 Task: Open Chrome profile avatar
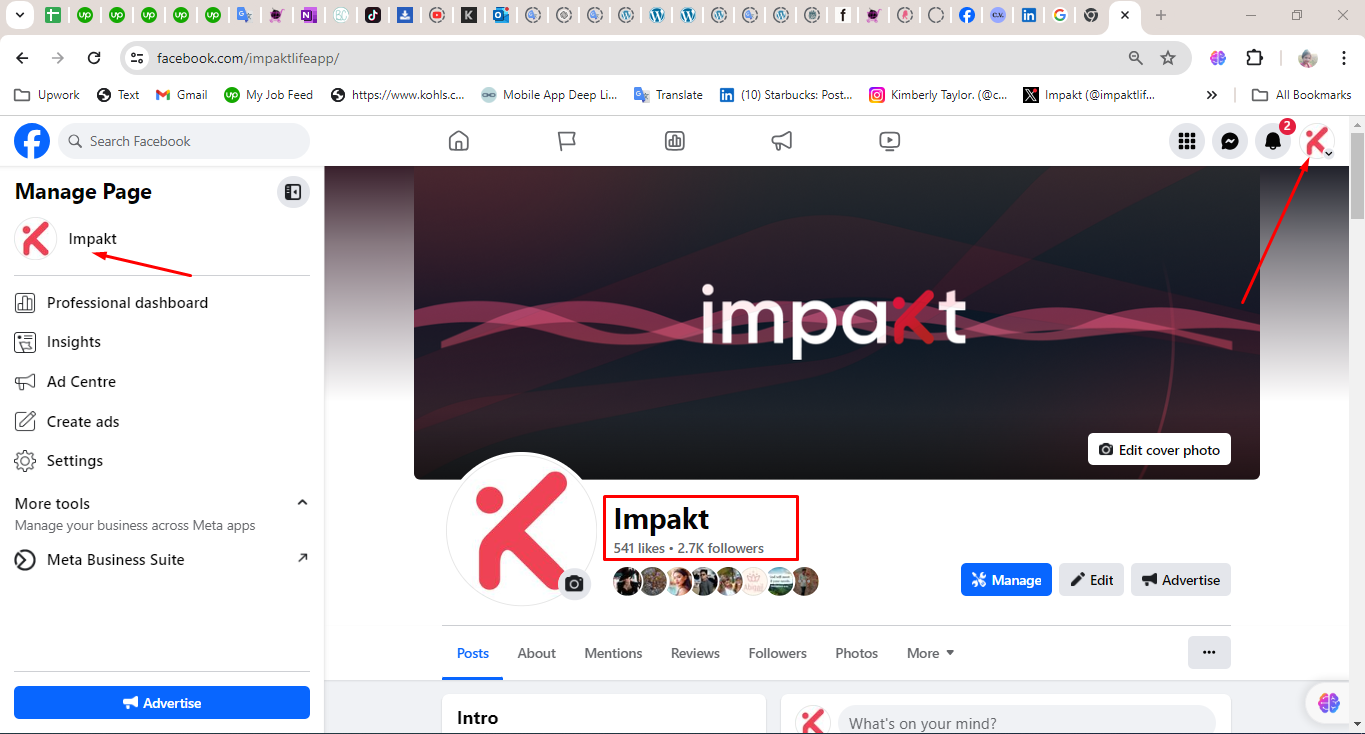[x=1308, y=58]
